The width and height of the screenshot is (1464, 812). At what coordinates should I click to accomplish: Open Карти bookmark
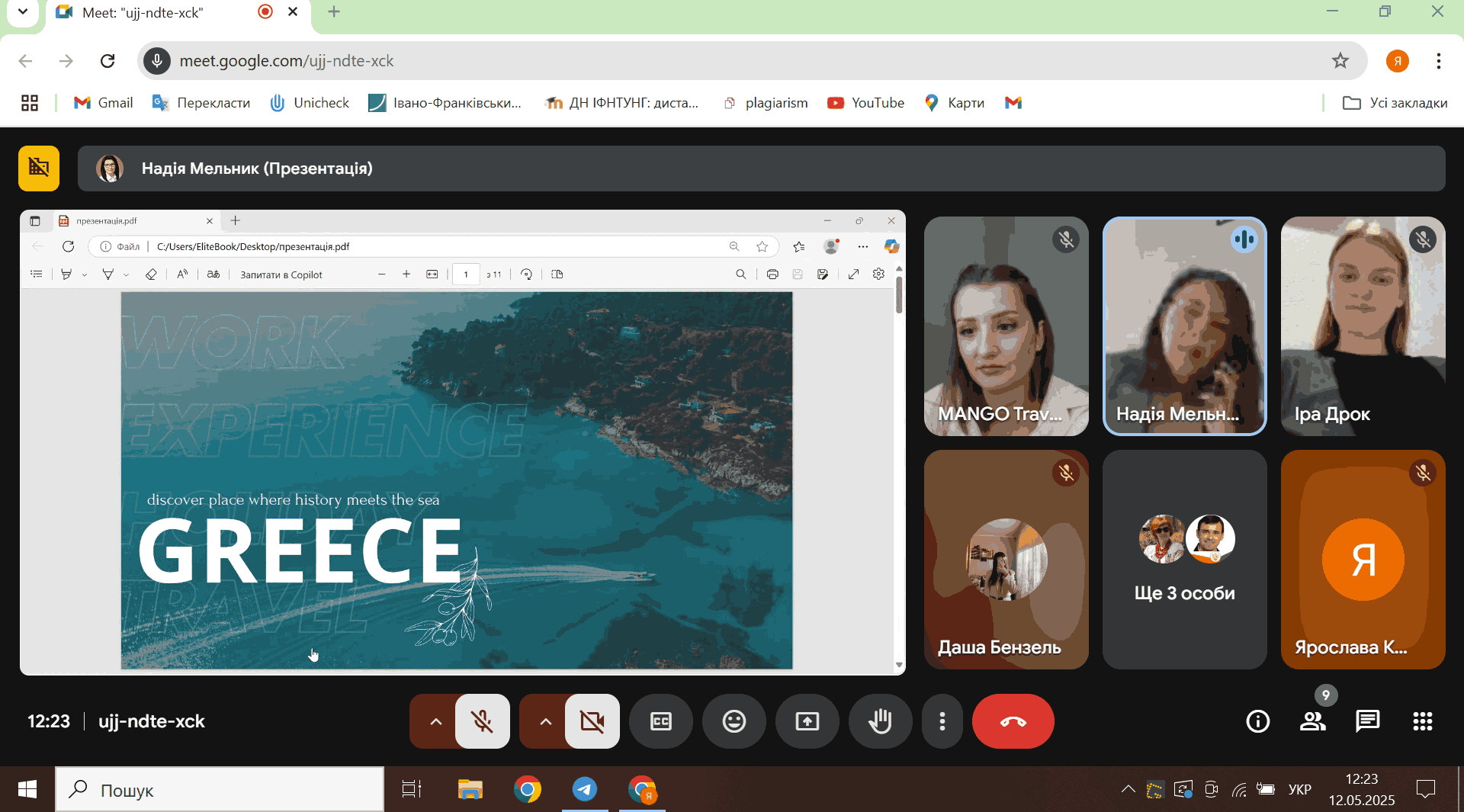click(954, 103)
